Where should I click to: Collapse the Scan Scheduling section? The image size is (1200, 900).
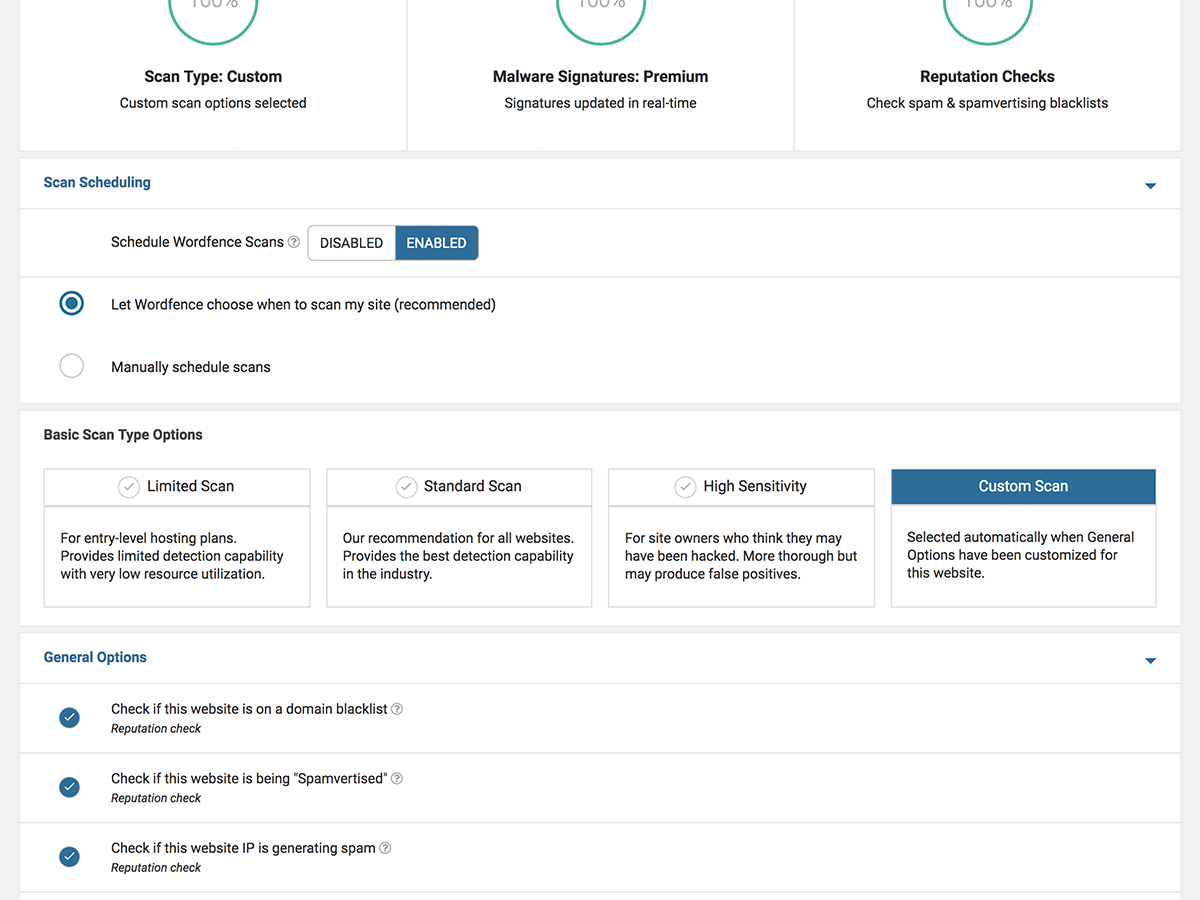(1150, 185)
